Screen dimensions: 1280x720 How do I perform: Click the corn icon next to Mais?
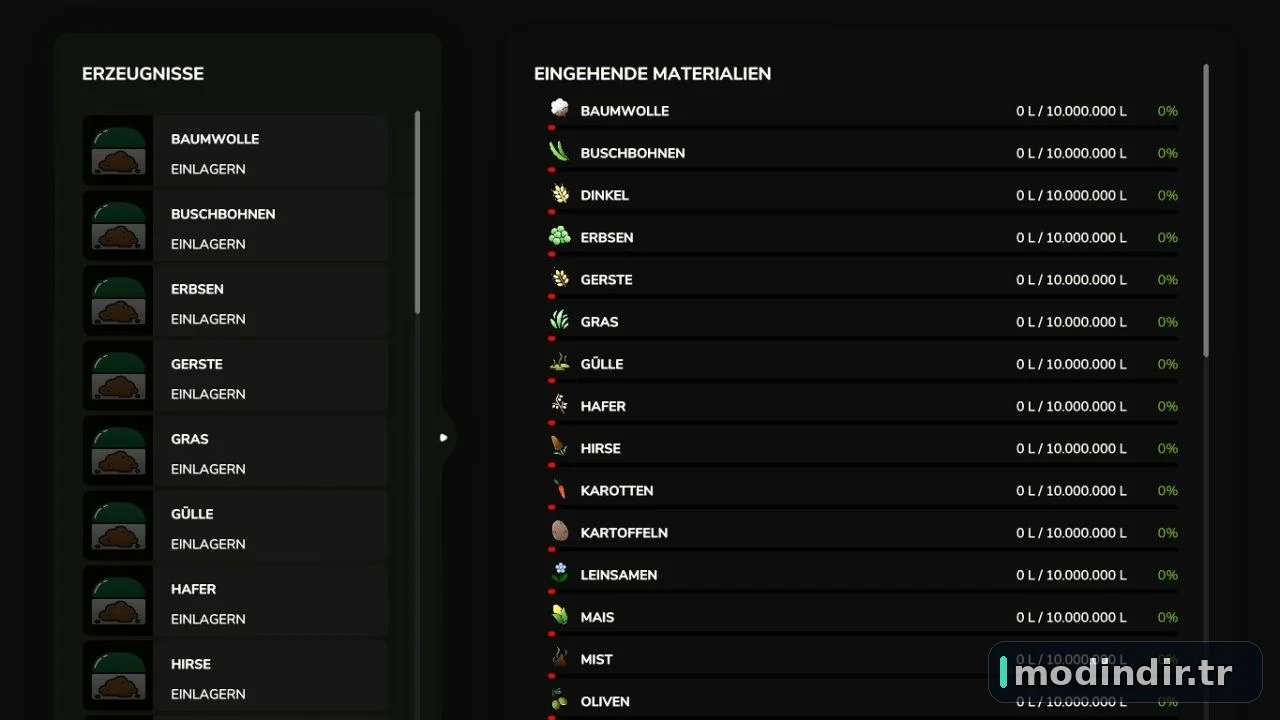559,615
